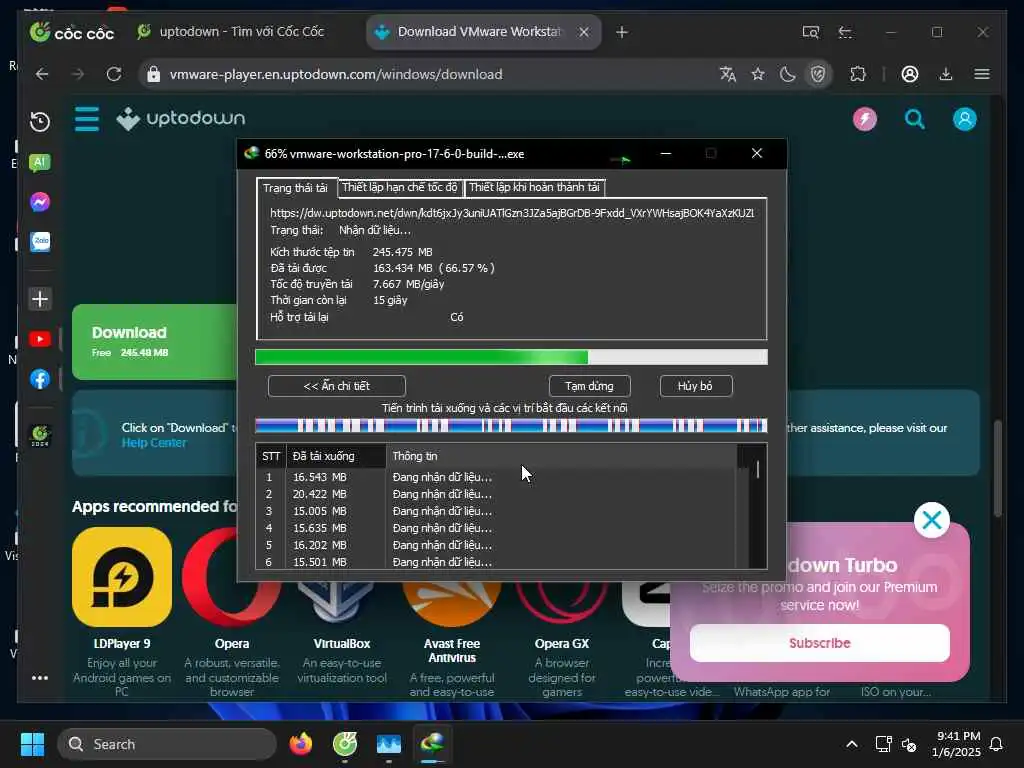Image resolution: width=1024 pixels, height=768 pixels.
Task: Click the green Download button
Action: click(155, 342)
